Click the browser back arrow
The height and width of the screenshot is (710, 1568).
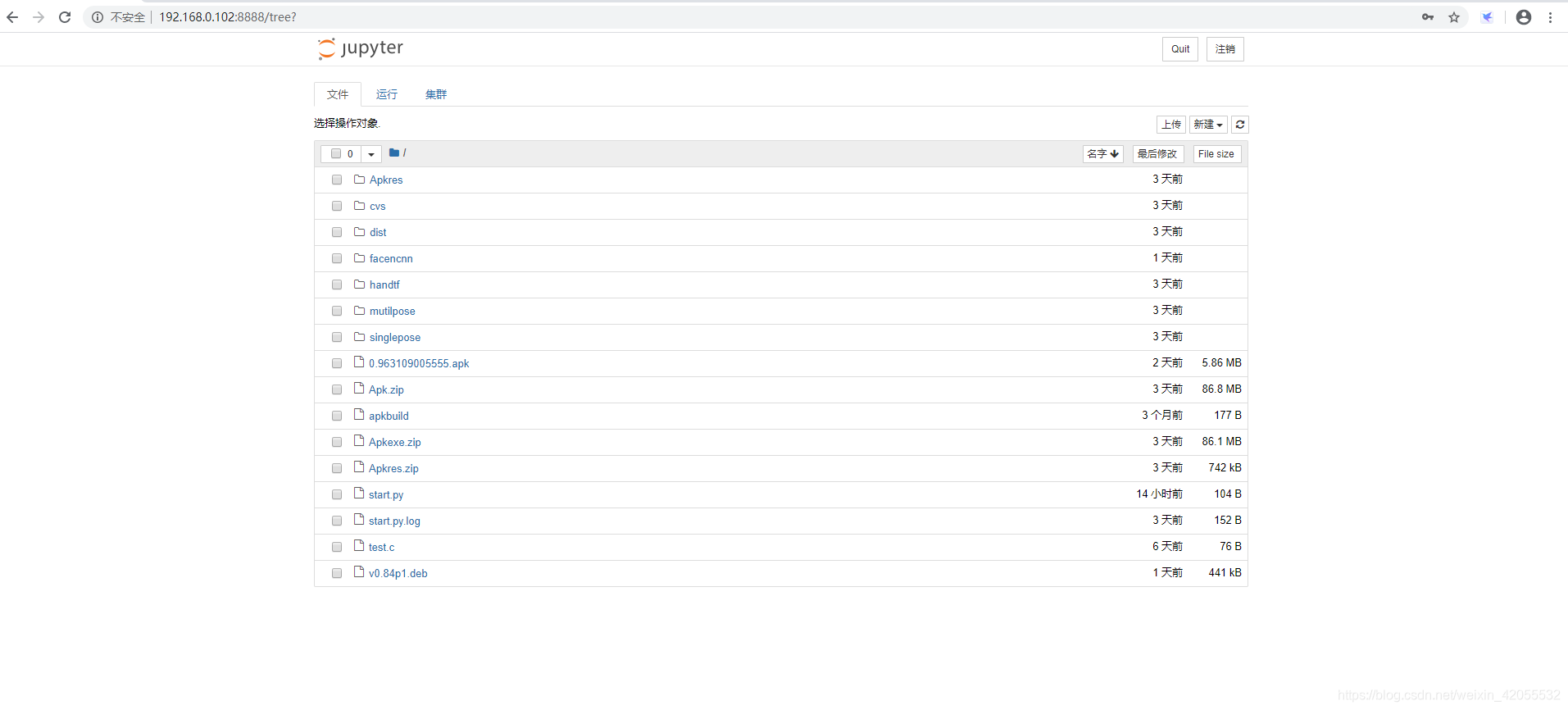tap(12, 17)
